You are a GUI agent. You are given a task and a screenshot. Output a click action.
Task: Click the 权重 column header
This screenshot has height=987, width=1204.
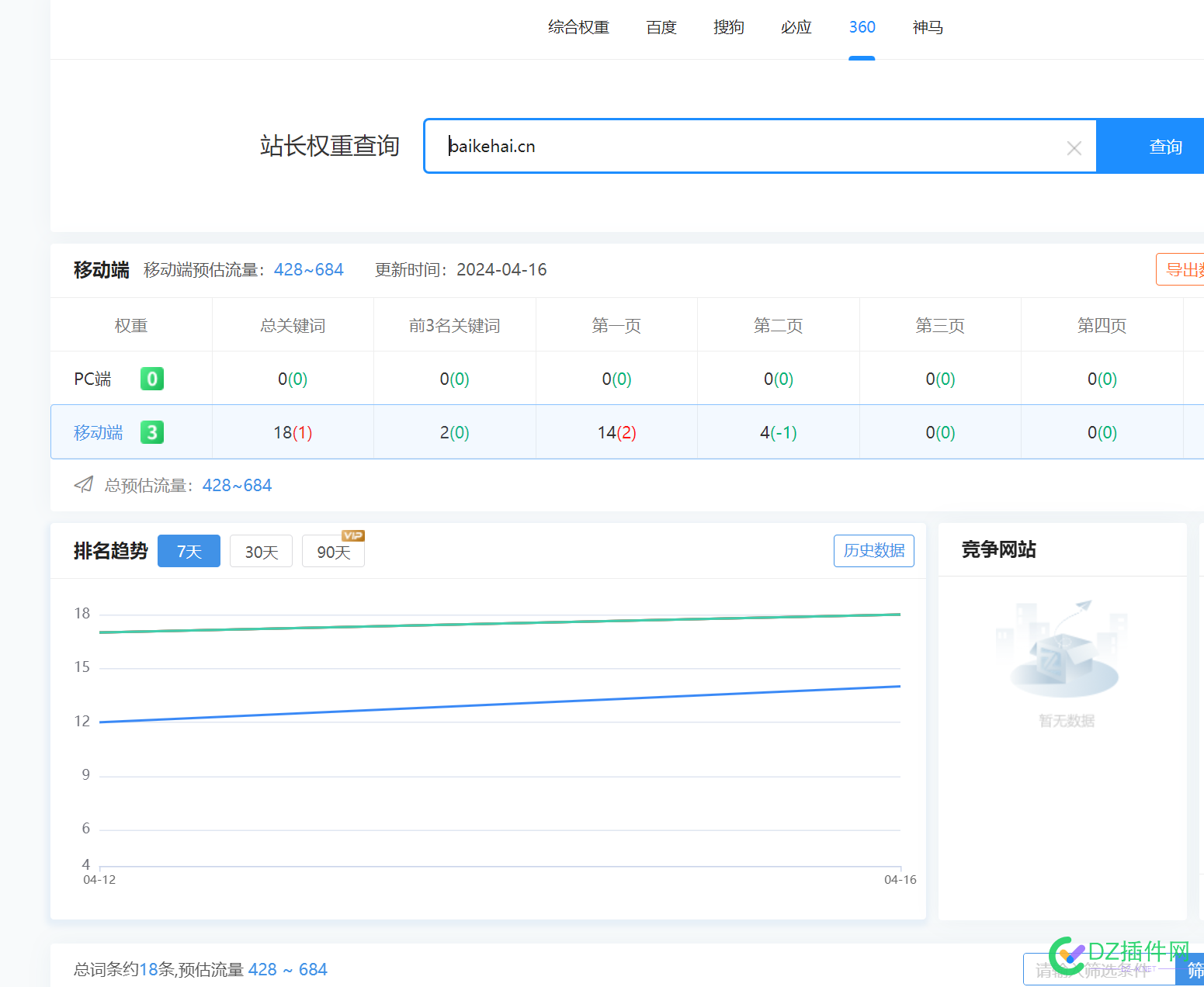(x=131, y=325)
